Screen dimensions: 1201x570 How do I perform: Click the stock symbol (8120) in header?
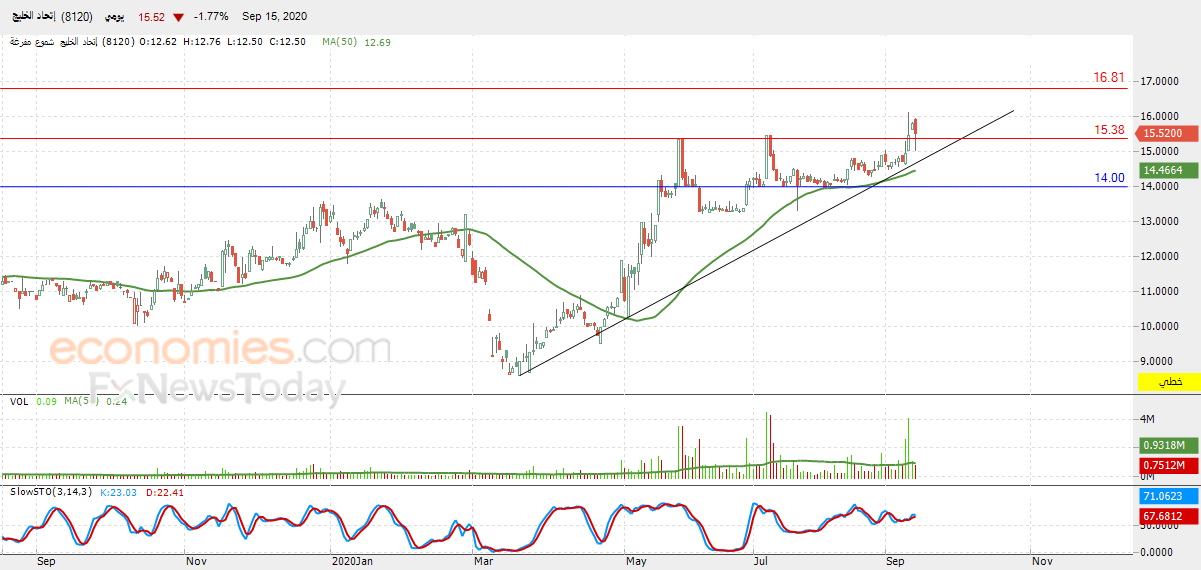coord(78,17)
